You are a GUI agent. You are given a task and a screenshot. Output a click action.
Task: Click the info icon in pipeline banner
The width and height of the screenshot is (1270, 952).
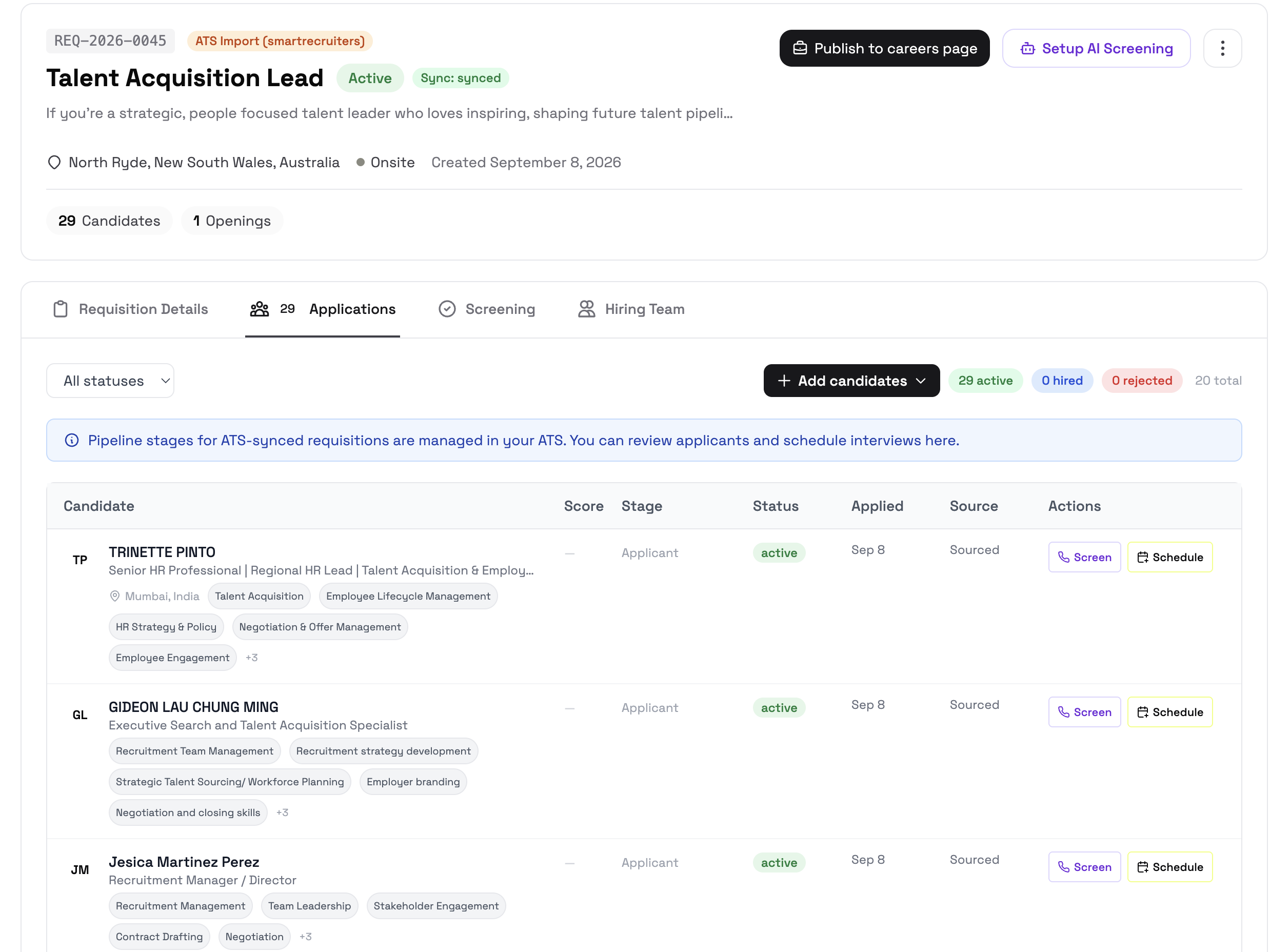(x=72, y=441)
